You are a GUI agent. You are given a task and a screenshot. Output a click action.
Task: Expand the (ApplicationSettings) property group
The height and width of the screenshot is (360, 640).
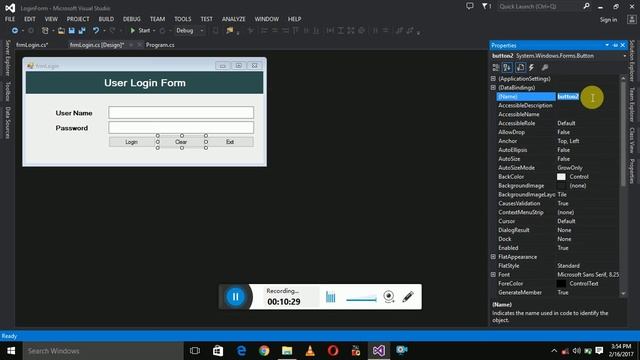click(x=493, y=78)
